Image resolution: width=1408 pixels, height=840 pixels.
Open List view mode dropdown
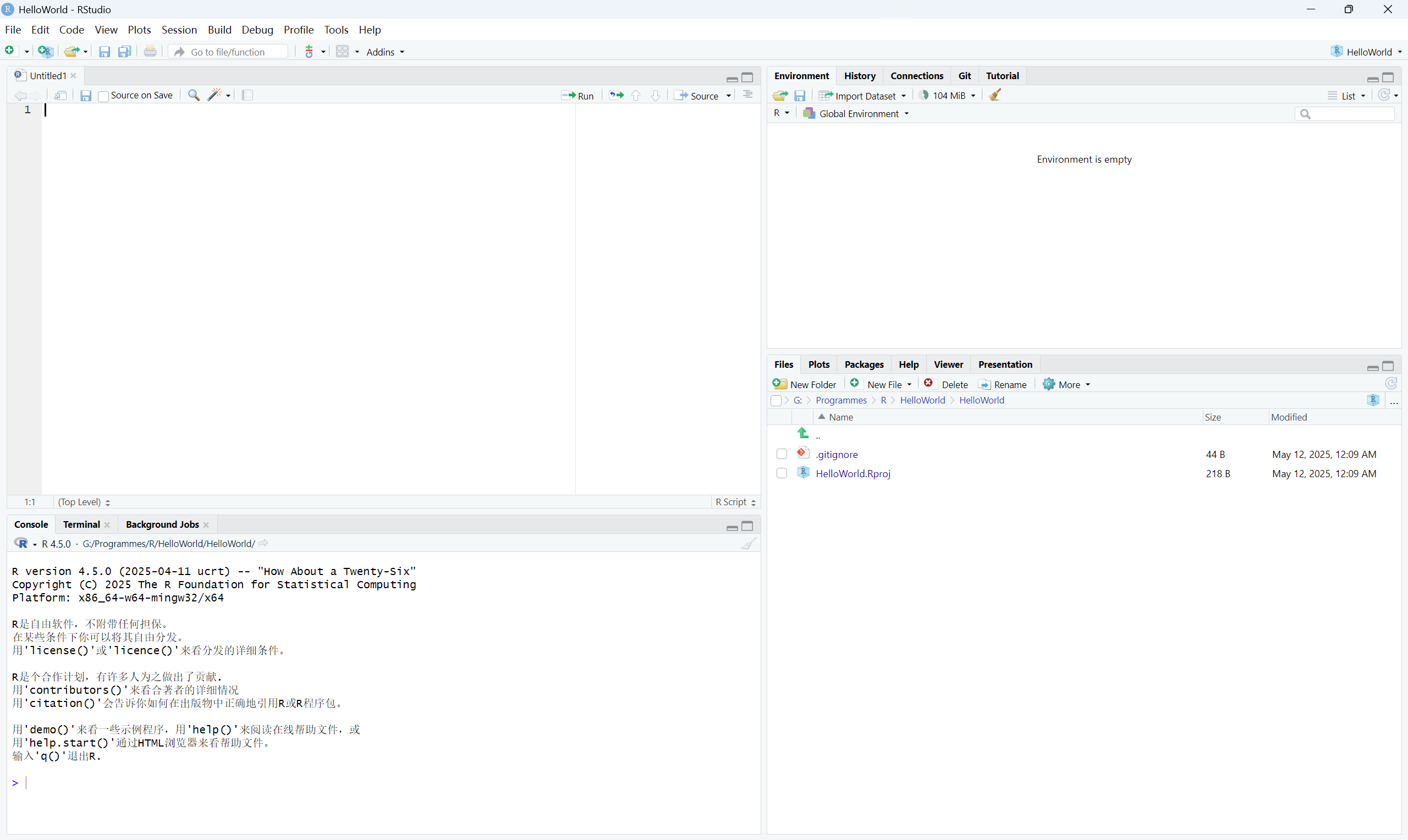(x=1347, y=96)
